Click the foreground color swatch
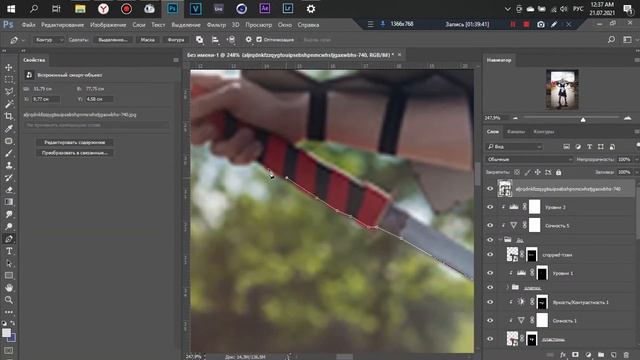Image resolution: width=640 pixels, height=360 pixels. point(6,333)
